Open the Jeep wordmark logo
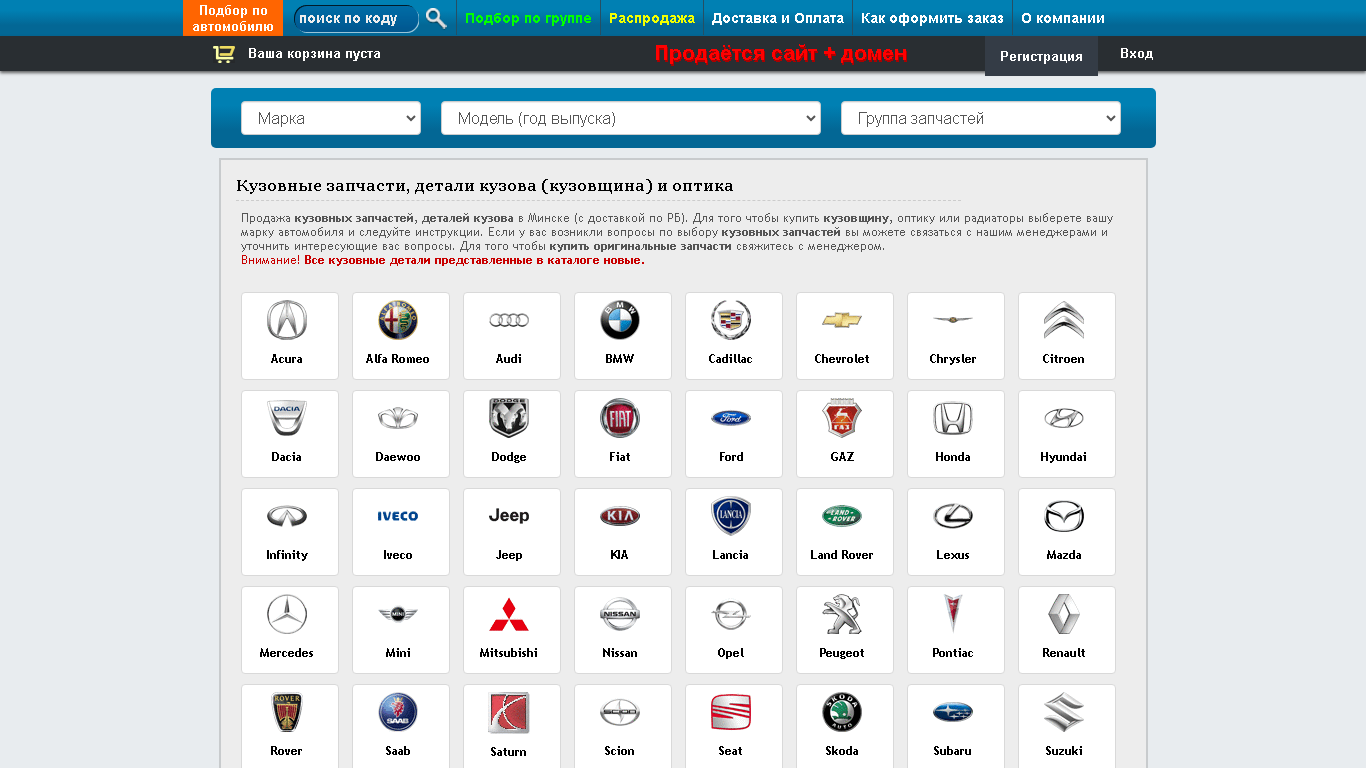This screenshot has width=1366, height=768. pyautogui.click(x=509, y=516)
